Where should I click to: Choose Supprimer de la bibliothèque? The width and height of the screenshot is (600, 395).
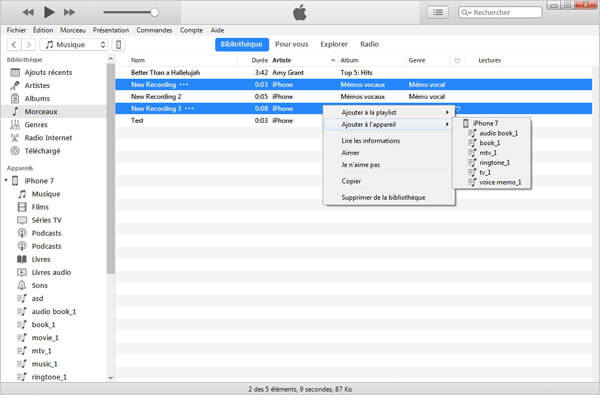coord(390,198)
